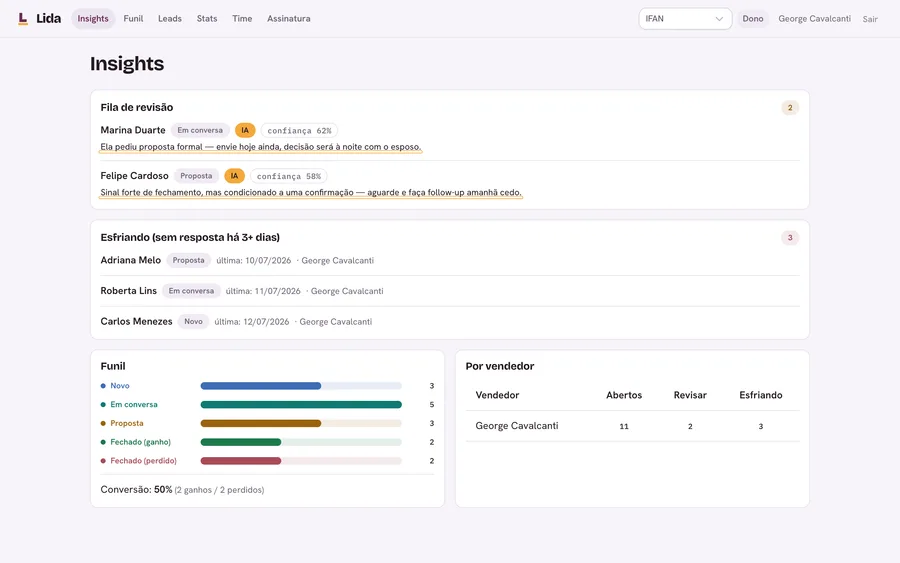Click the última: 12/07/2026 date

click(251, 322)
